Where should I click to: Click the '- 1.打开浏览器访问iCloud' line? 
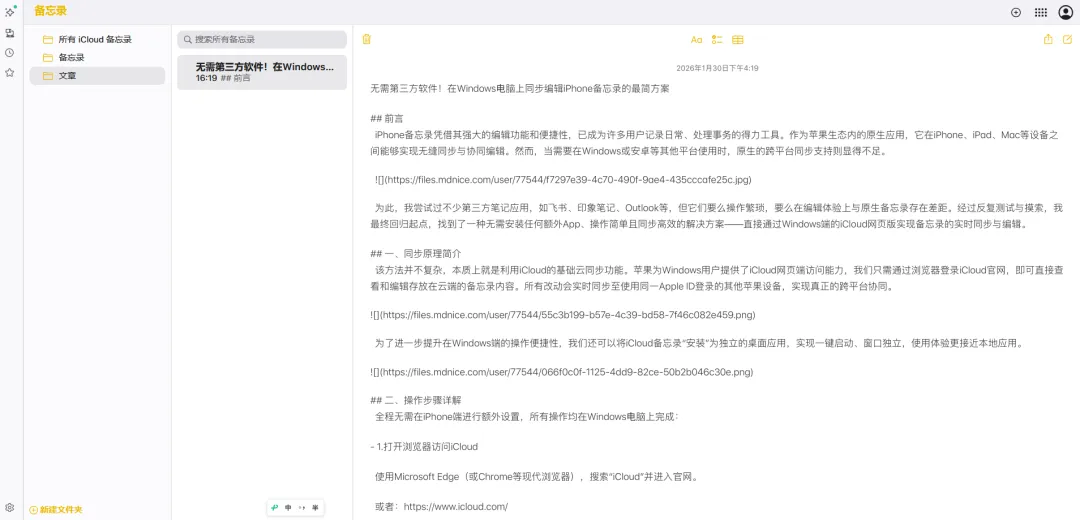pyautogui.click(x=424, y=446)
